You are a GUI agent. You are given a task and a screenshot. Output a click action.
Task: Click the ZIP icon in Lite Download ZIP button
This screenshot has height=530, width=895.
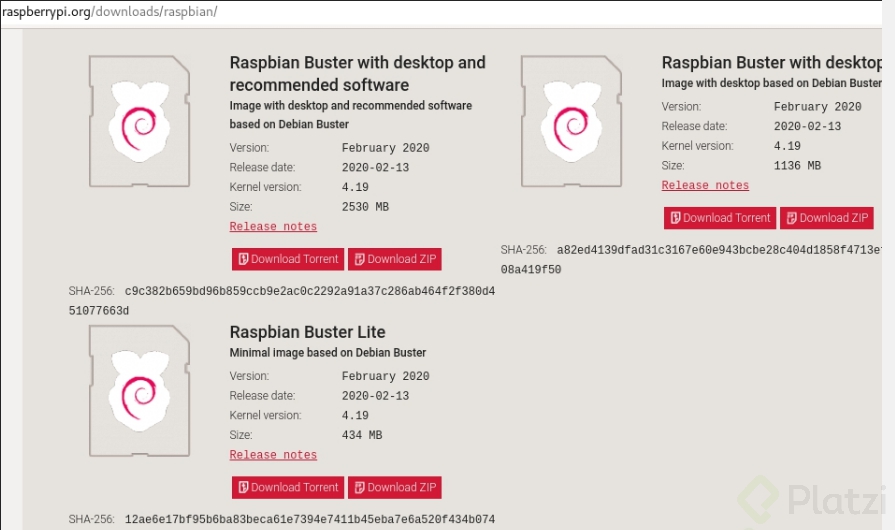coord(360,487)
